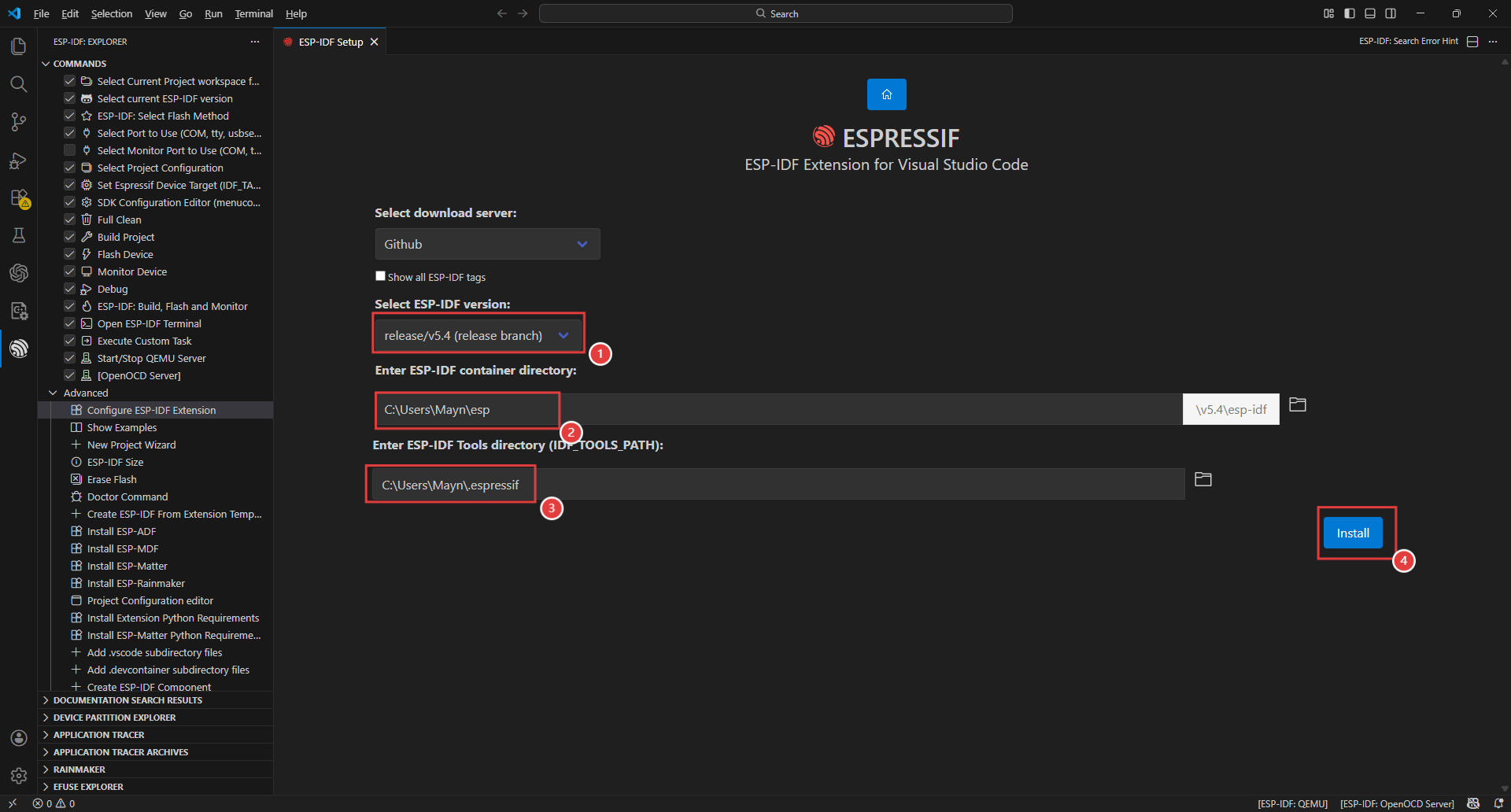
Task: Open the Selection menu
Action: [x=112, y=13]
